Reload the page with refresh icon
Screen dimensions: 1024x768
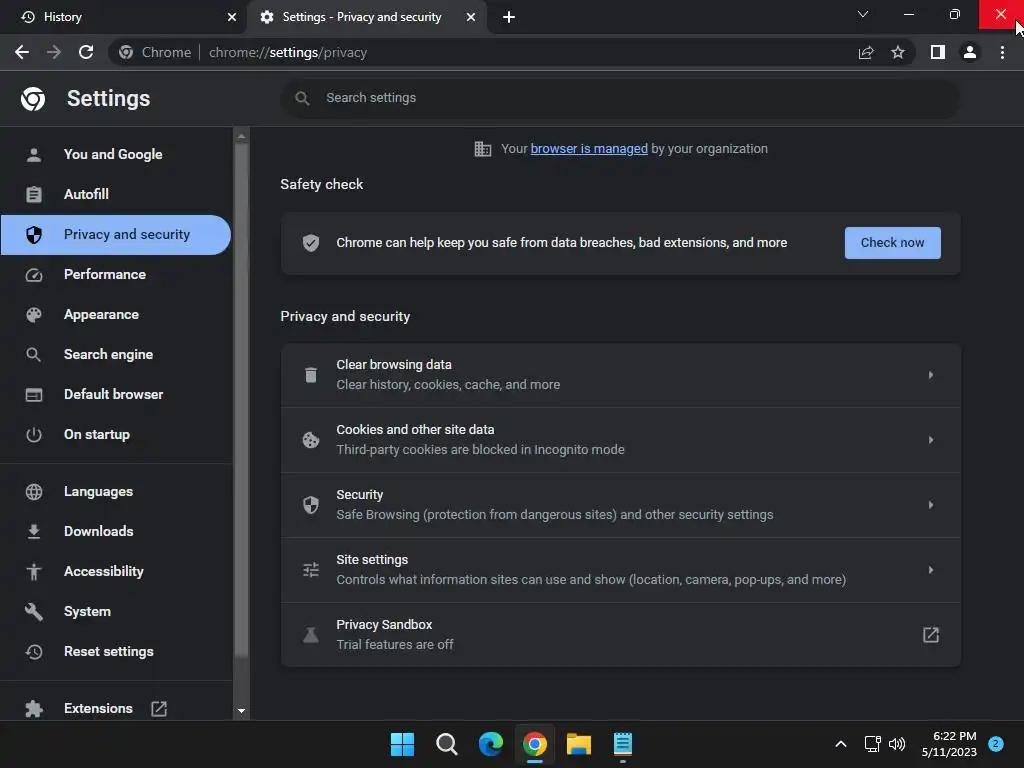click(86, 52)
